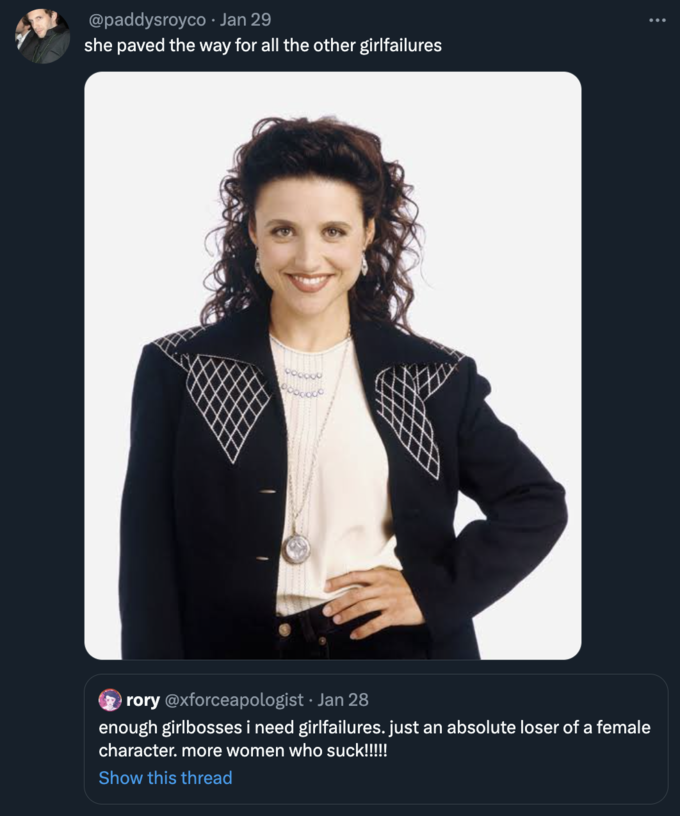
Task: Click the round pendant necklace in the photo
Action: point(297,548)
